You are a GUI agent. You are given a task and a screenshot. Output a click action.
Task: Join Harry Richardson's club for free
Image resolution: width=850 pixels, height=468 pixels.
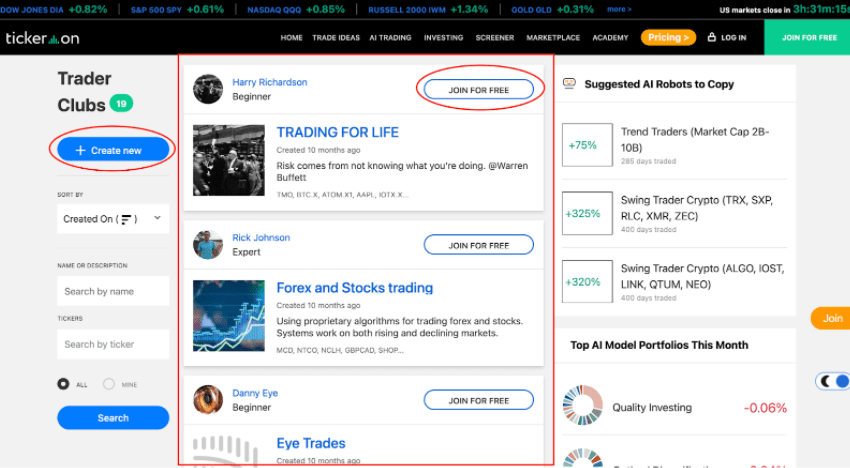tap(479, 89)
